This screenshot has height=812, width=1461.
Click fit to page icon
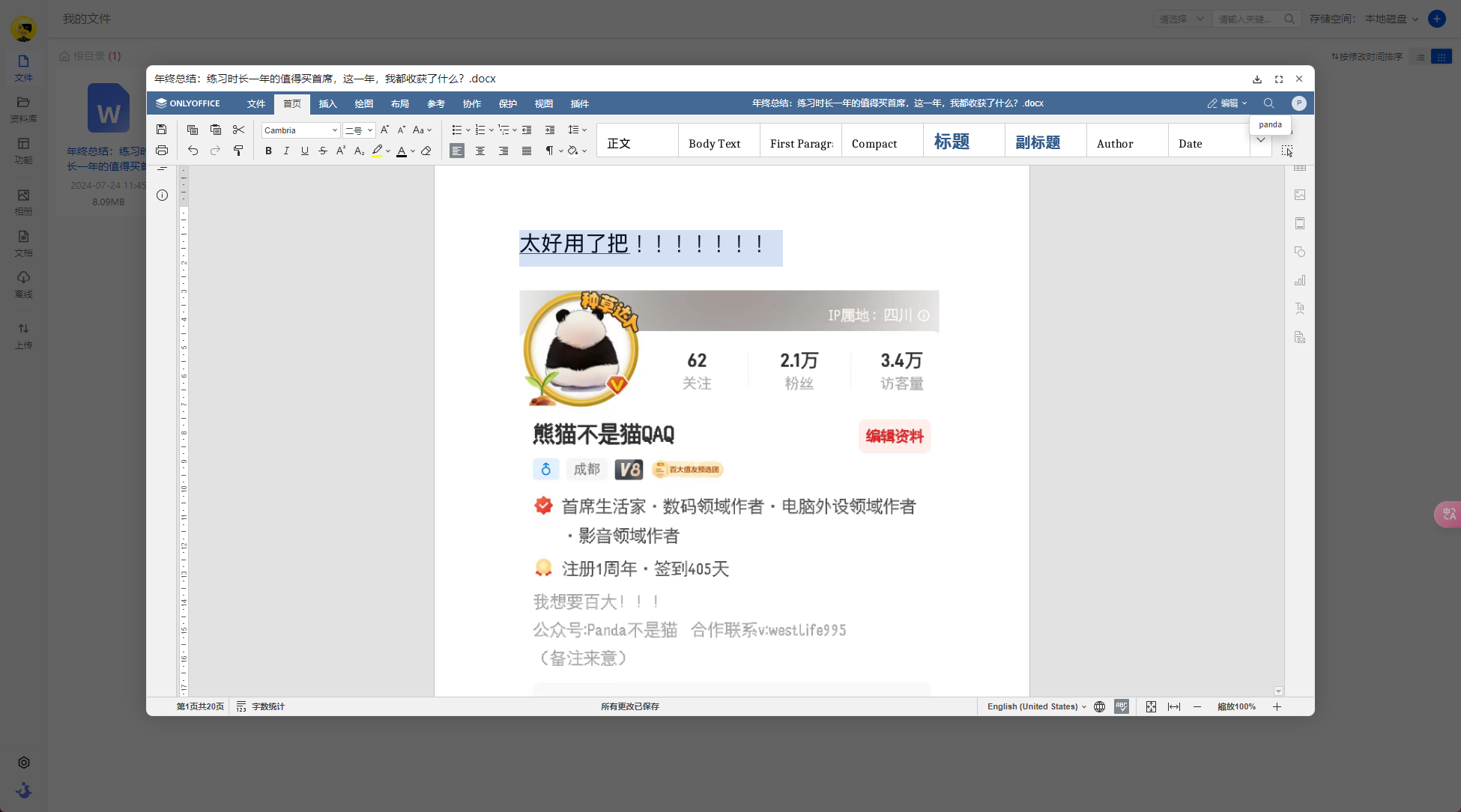[x=1151, y=706]
